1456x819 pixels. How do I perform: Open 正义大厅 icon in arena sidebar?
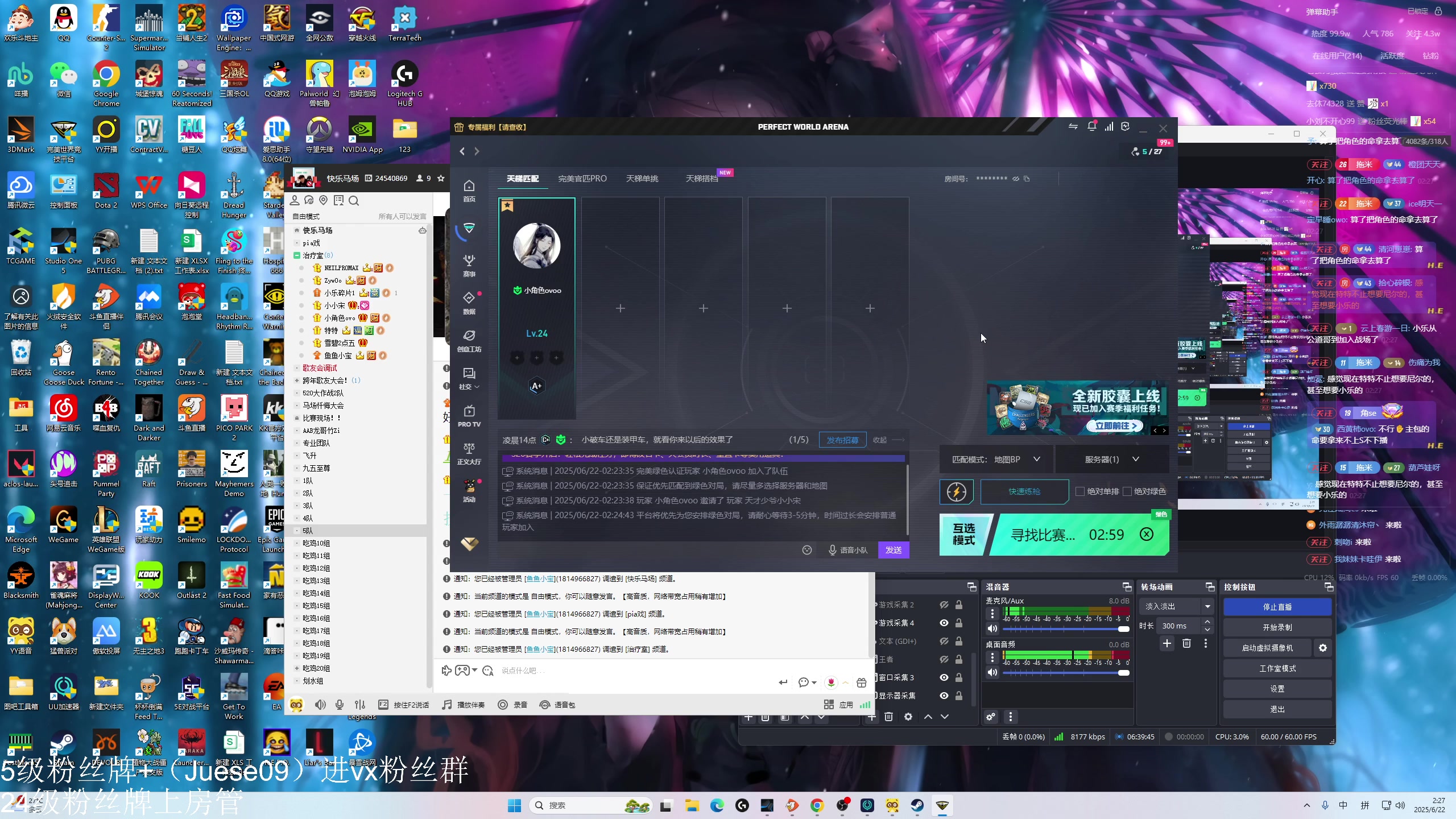[x=469, y=453]
